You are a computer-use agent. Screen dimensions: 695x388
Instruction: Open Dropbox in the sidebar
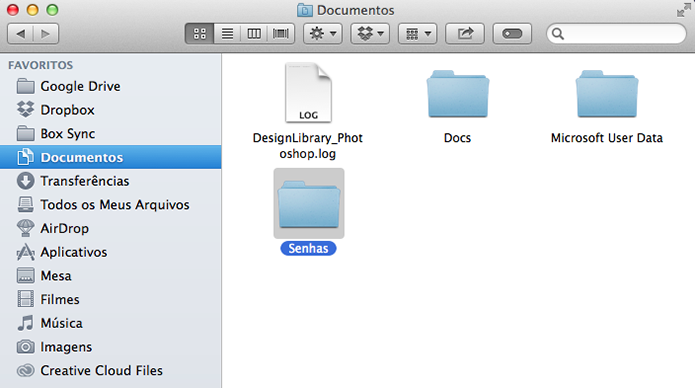pos(111,110)
